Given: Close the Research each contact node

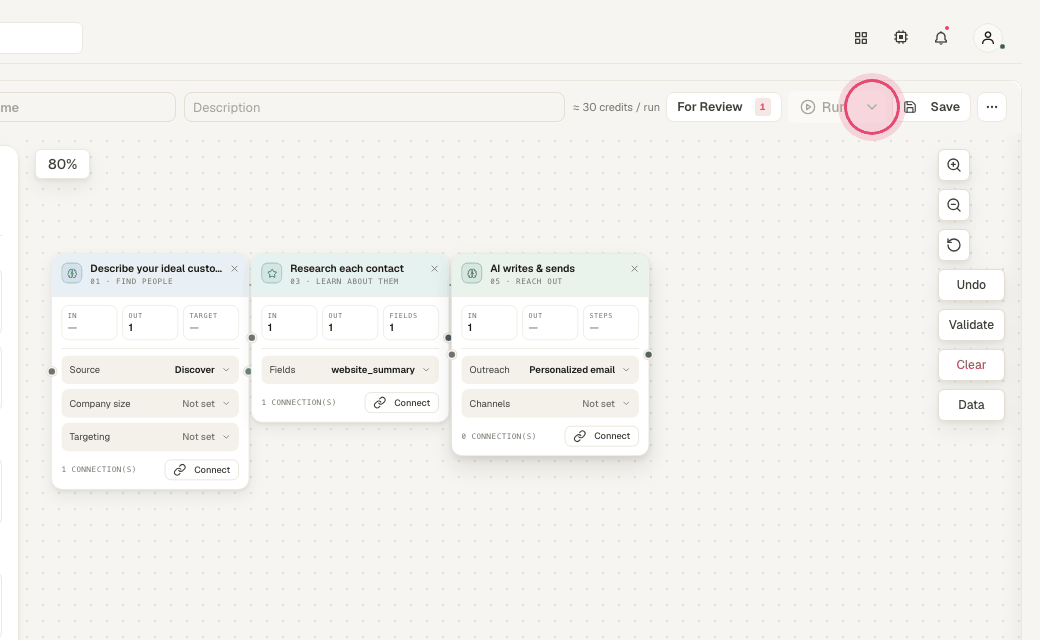Looking at the screenshot, I should (434, 269).
